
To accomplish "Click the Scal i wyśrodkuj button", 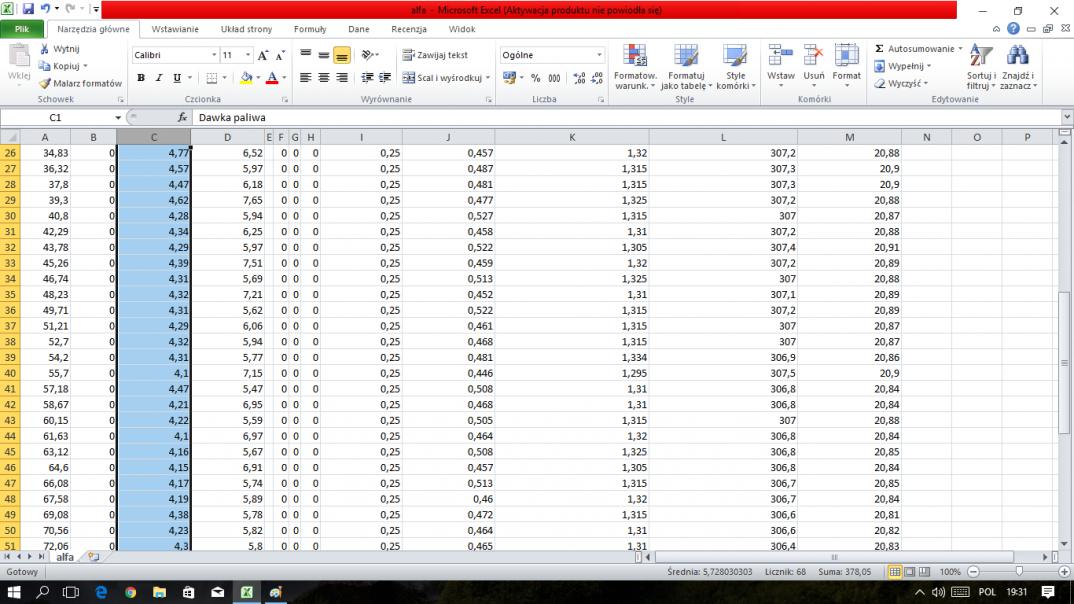I will click(442, 78).
